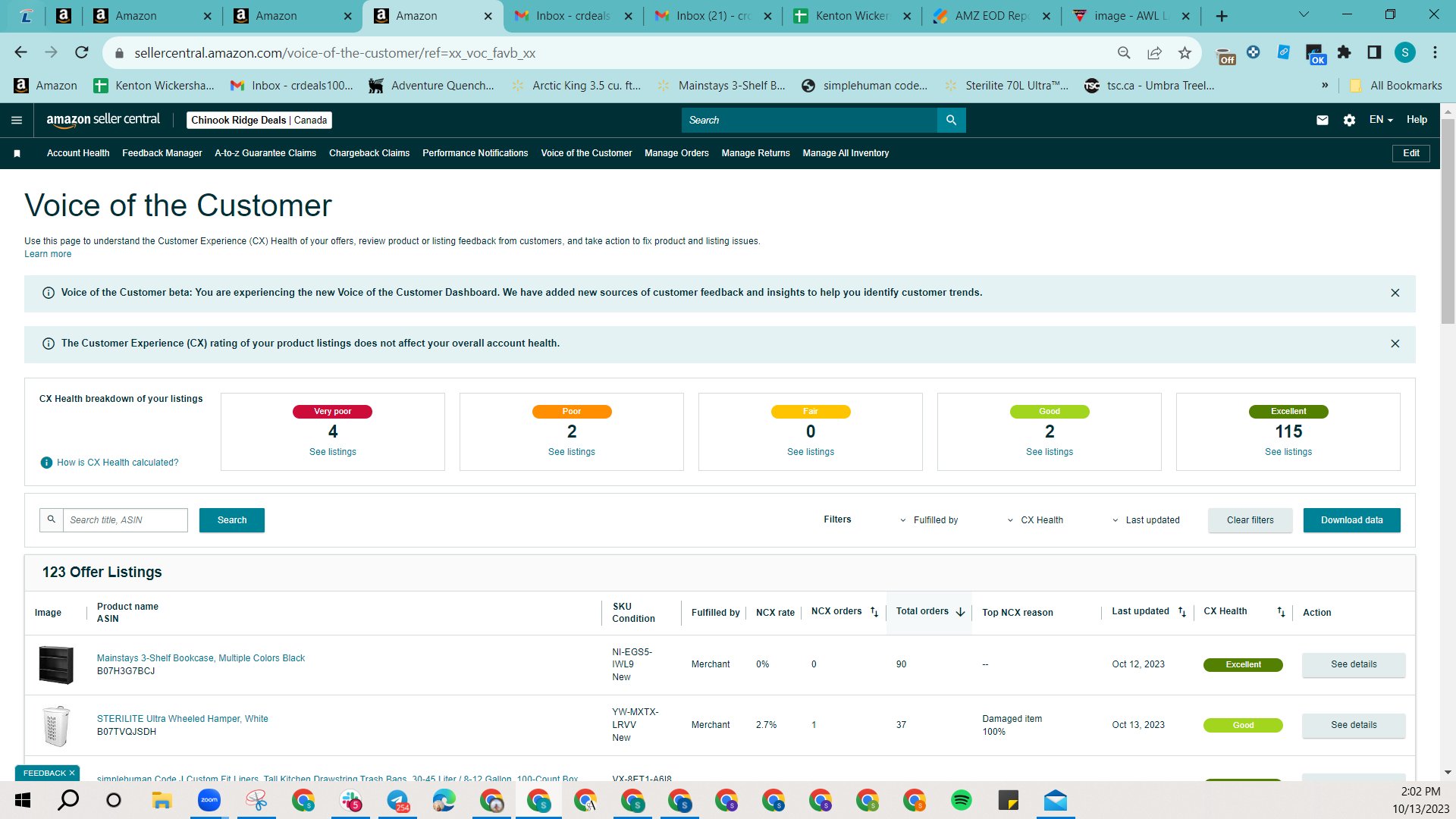Open the Seller Central hamburger menu
The image size is (1456, 819).
pos(17,120)
